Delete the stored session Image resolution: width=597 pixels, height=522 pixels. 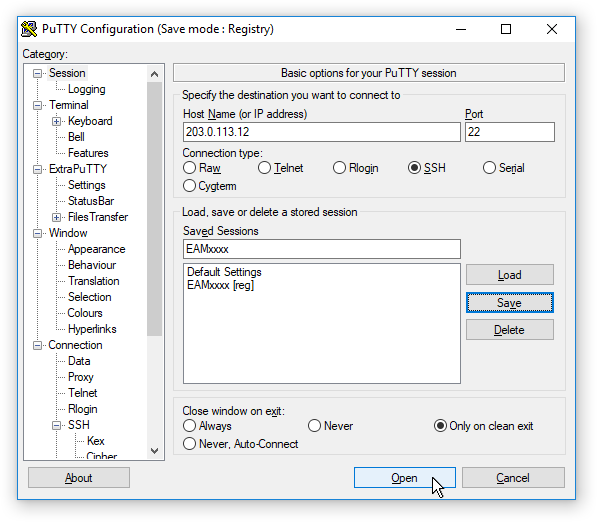point(509,329)
